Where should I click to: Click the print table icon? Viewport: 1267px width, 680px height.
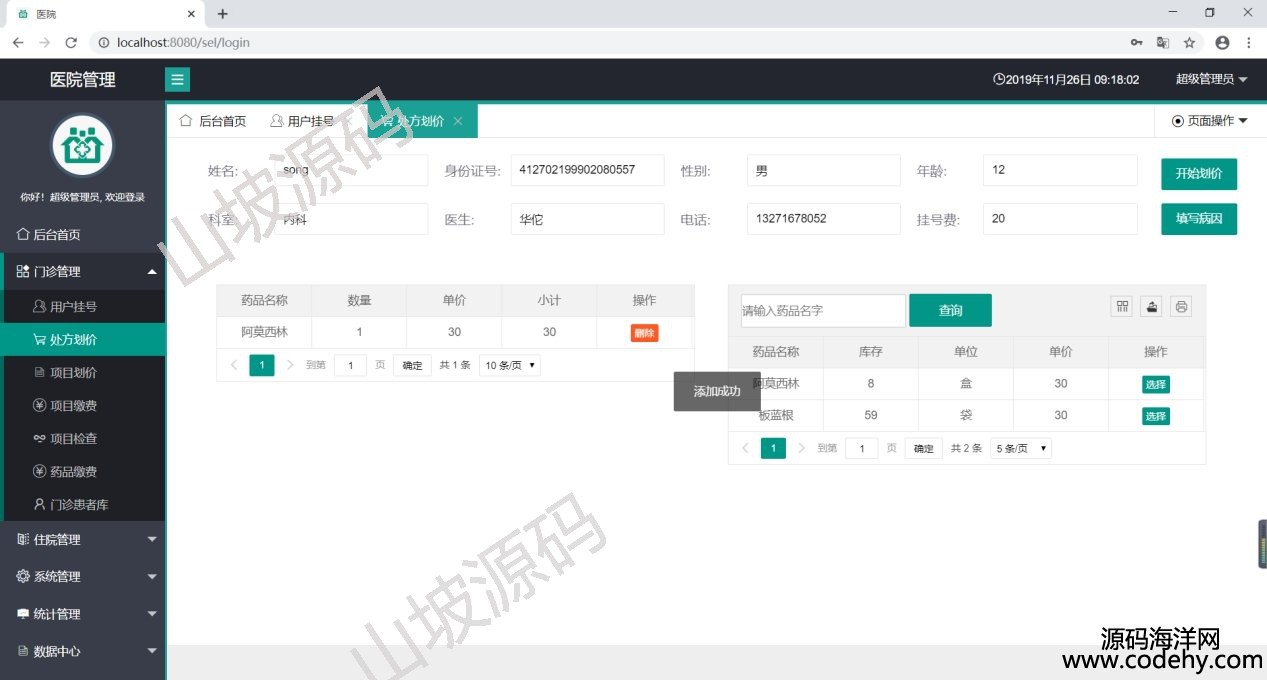tap(1181, 307)
